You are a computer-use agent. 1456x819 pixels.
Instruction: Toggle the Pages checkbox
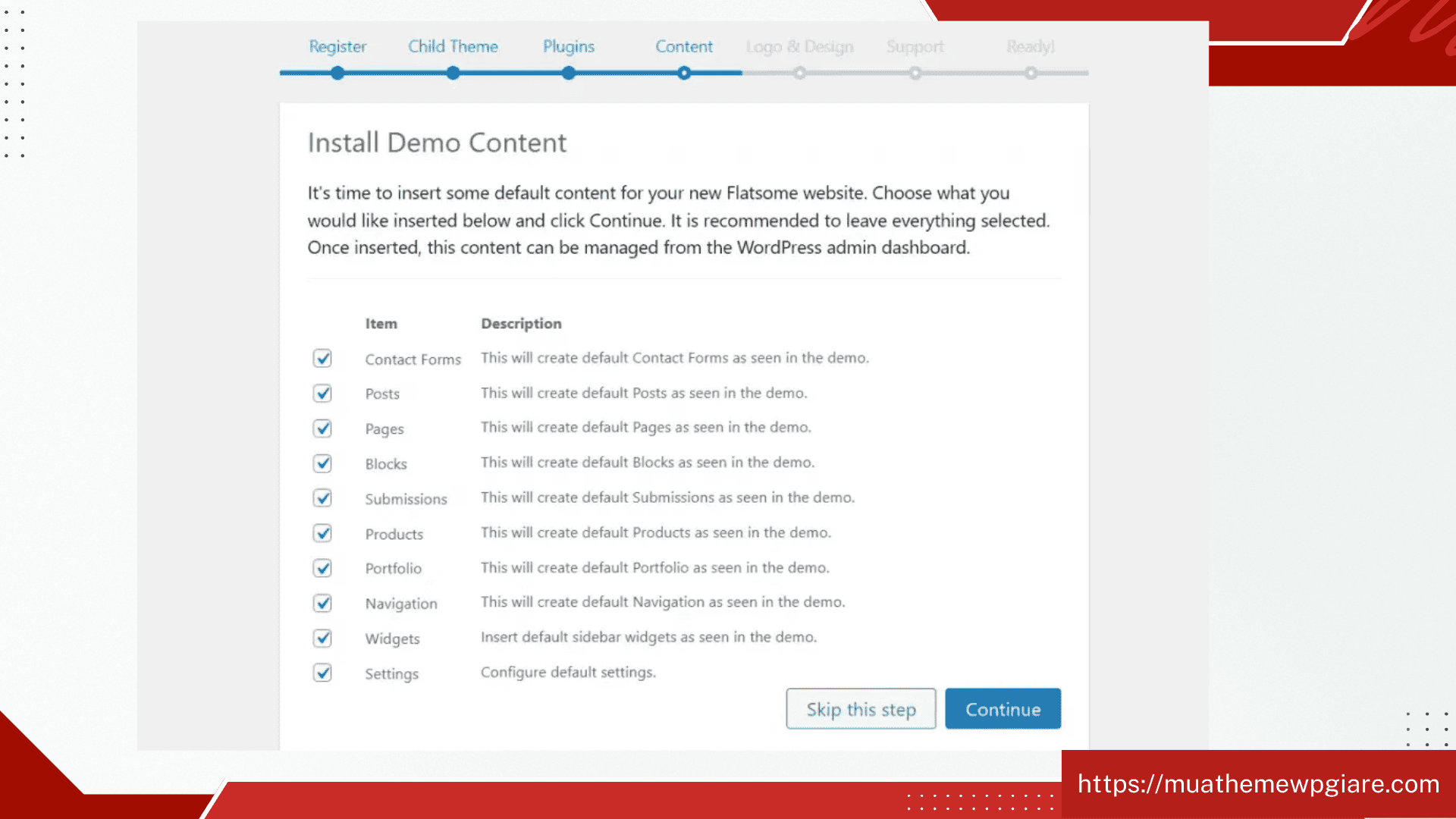[x=322, y=428]
